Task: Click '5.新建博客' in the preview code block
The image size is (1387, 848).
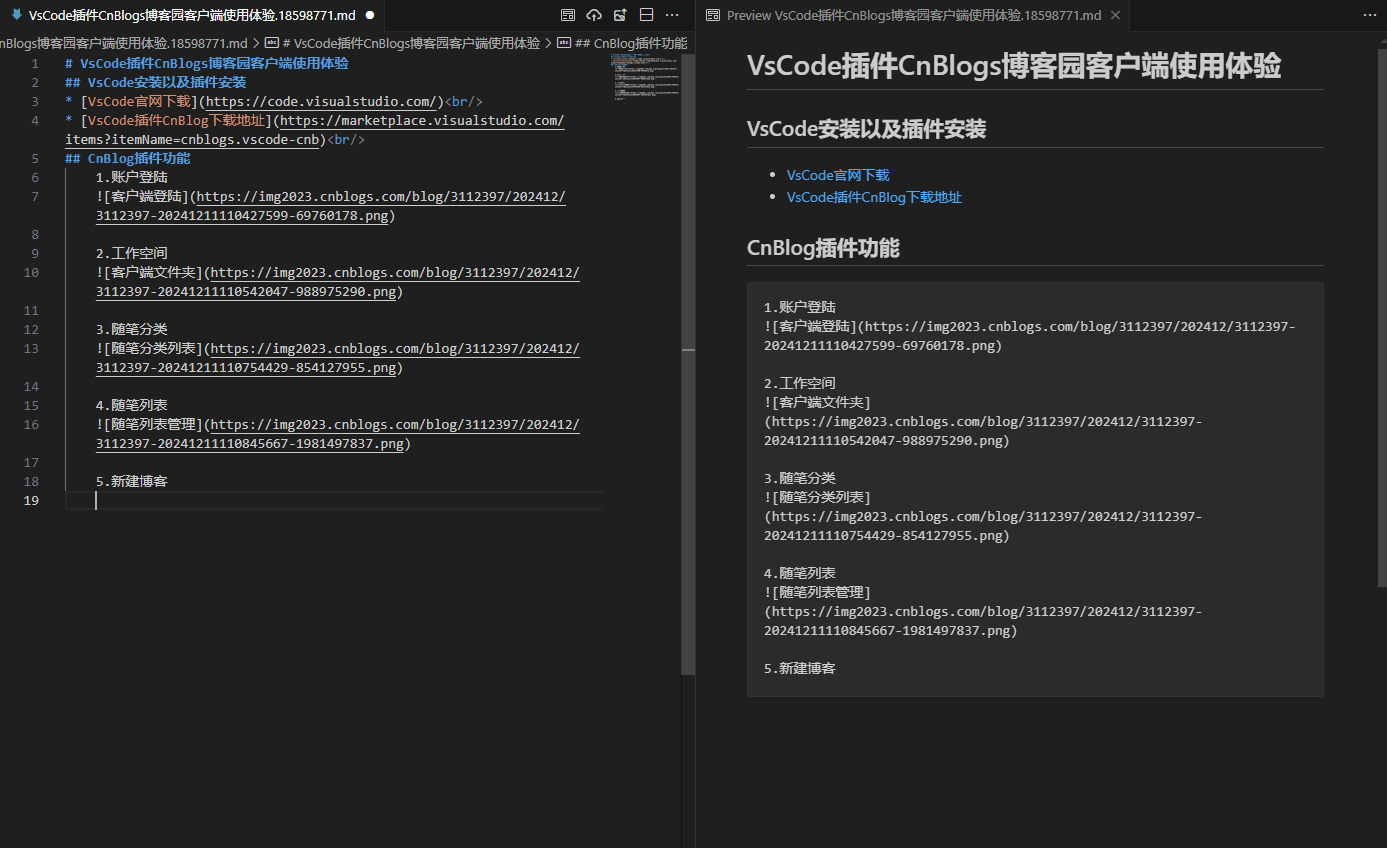Action: click(x=800, y=668)
